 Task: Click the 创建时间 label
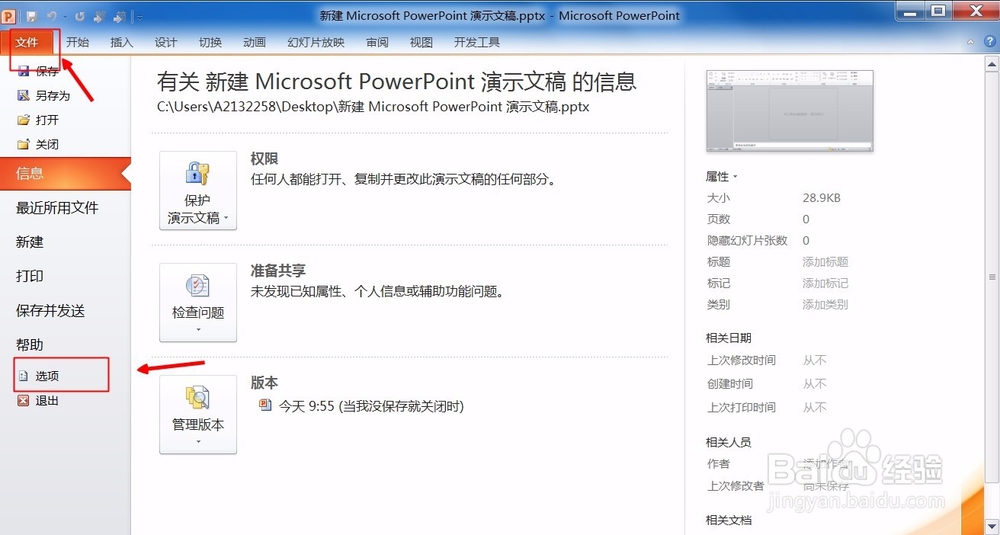tap(730, 384)
